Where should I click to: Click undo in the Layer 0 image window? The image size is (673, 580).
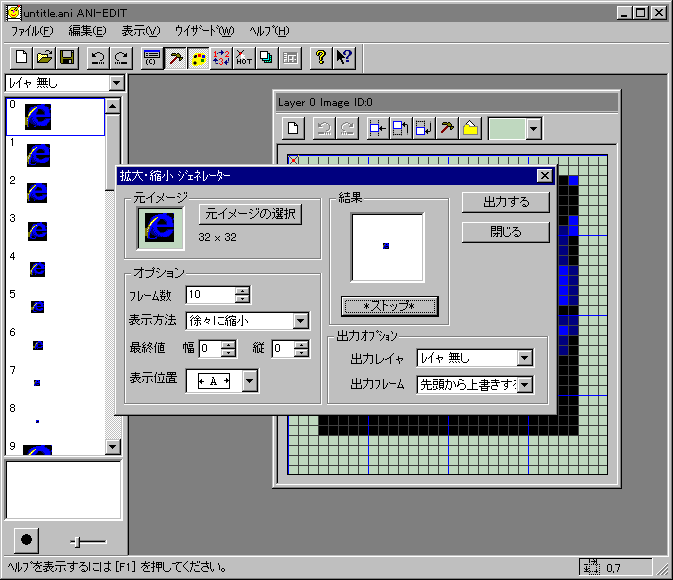coord(324,128)
